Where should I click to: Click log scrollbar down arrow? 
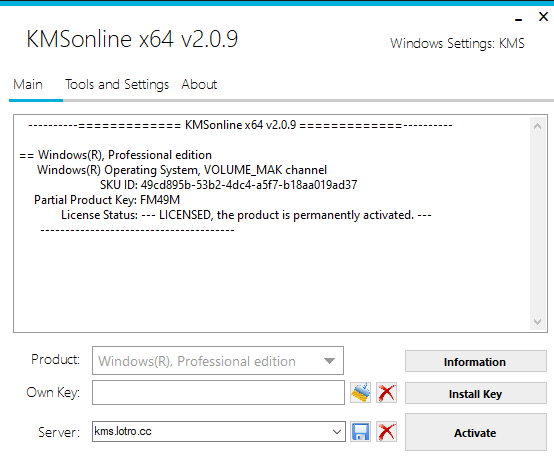[x=537, y=322]
